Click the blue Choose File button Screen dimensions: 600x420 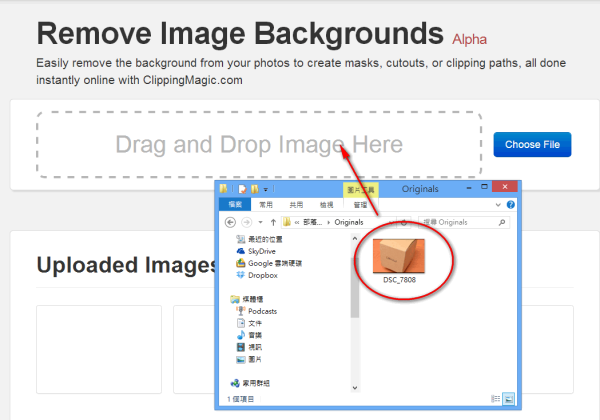(532, 145)
